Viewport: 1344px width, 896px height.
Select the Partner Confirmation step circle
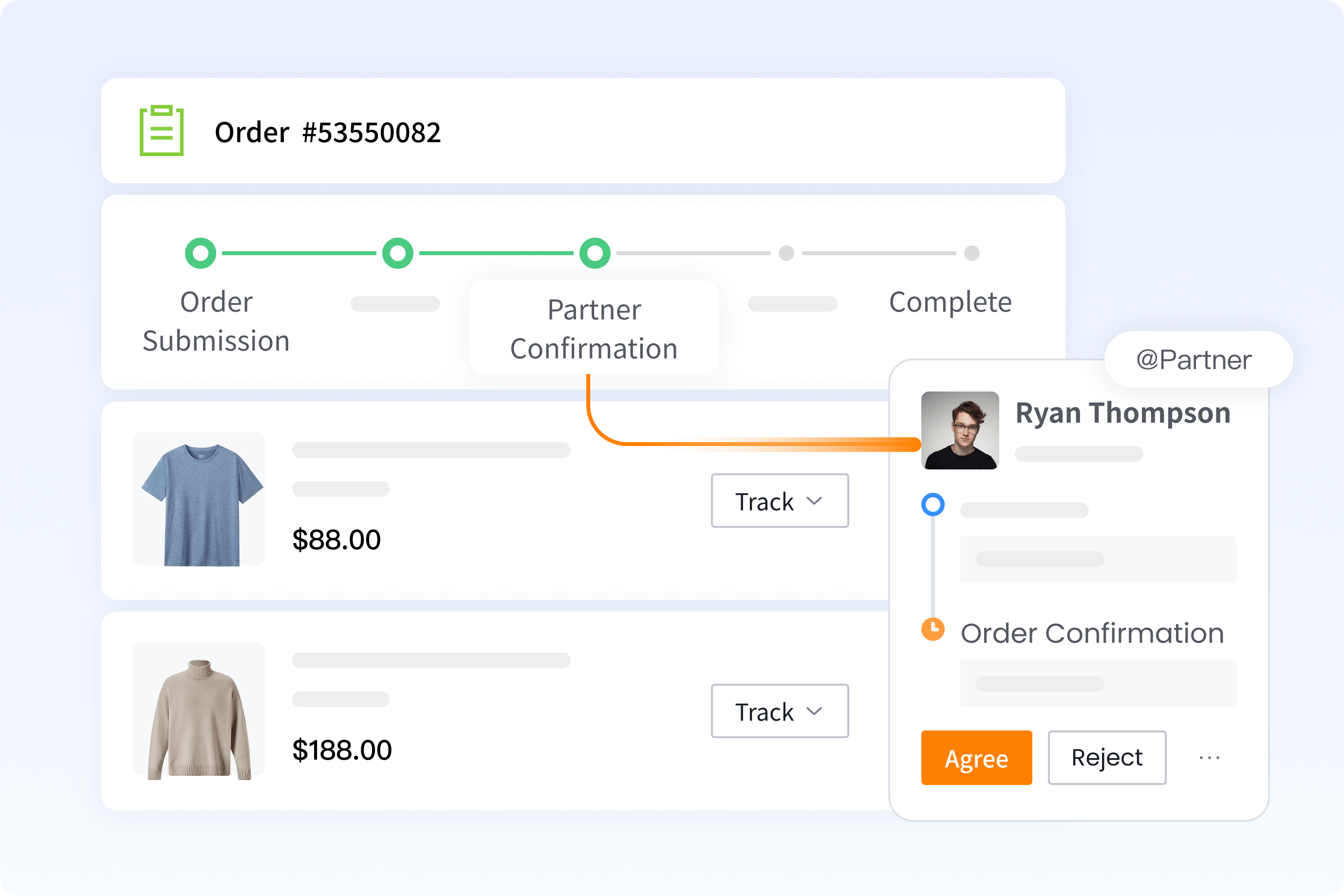[x=595, y=253]
